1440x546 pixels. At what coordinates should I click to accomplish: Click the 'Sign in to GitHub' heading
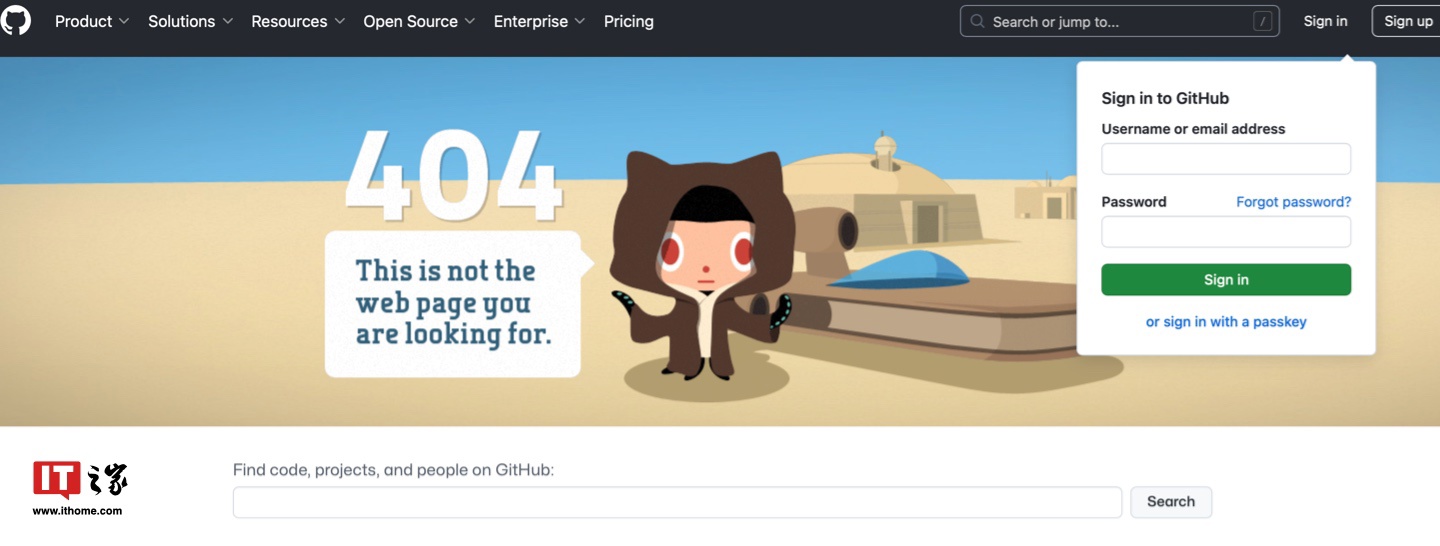pyautogui.click(x=1165, y=98)
